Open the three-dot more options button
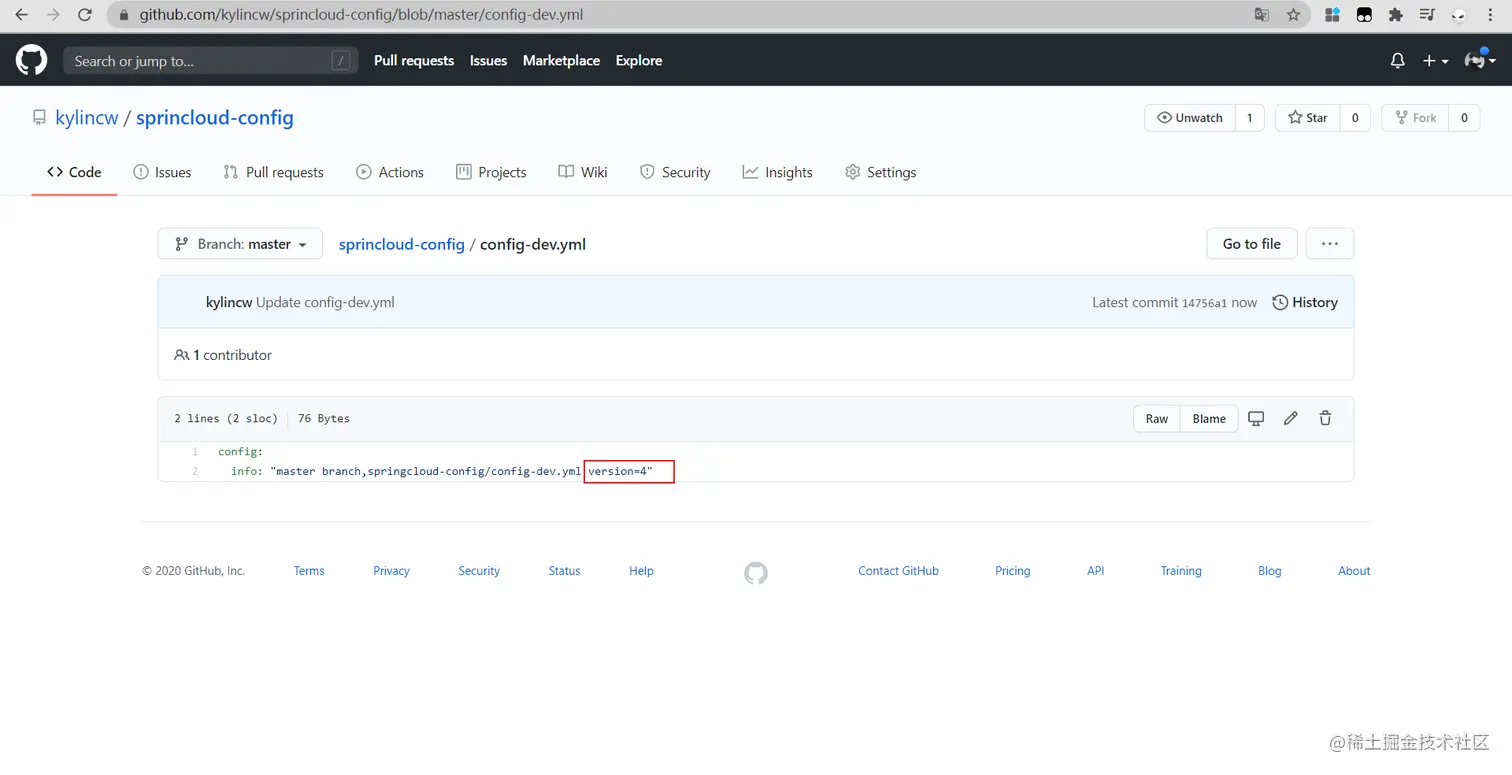Screen dimensions: 1512x775 (x=1329, y=244)
